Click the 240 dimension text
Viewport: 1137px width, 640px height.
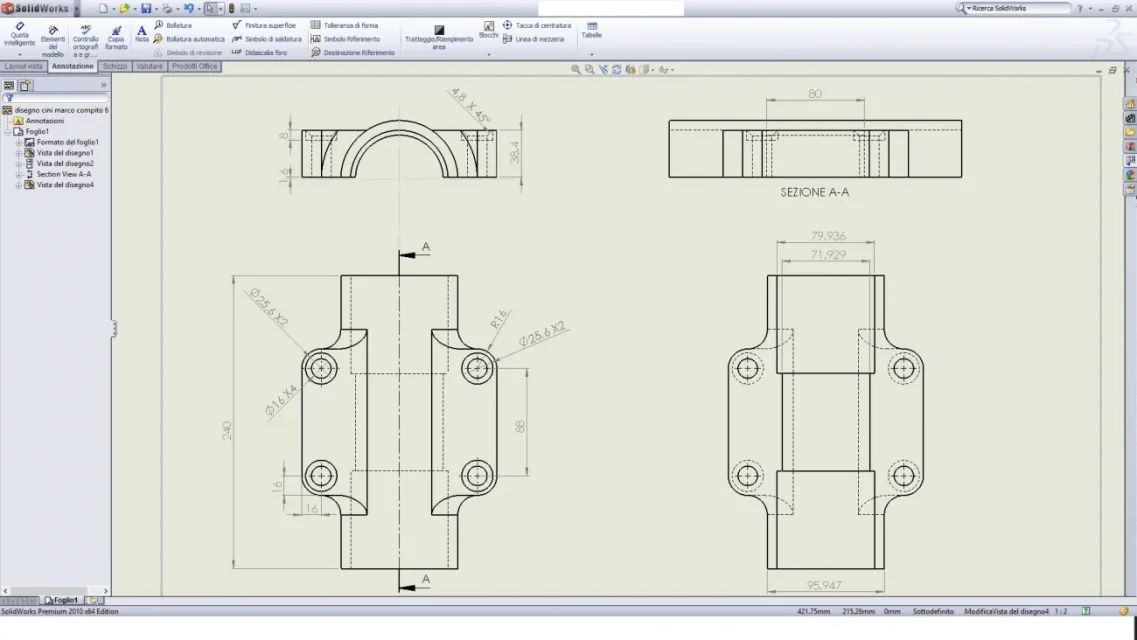[x=227, y=431]
